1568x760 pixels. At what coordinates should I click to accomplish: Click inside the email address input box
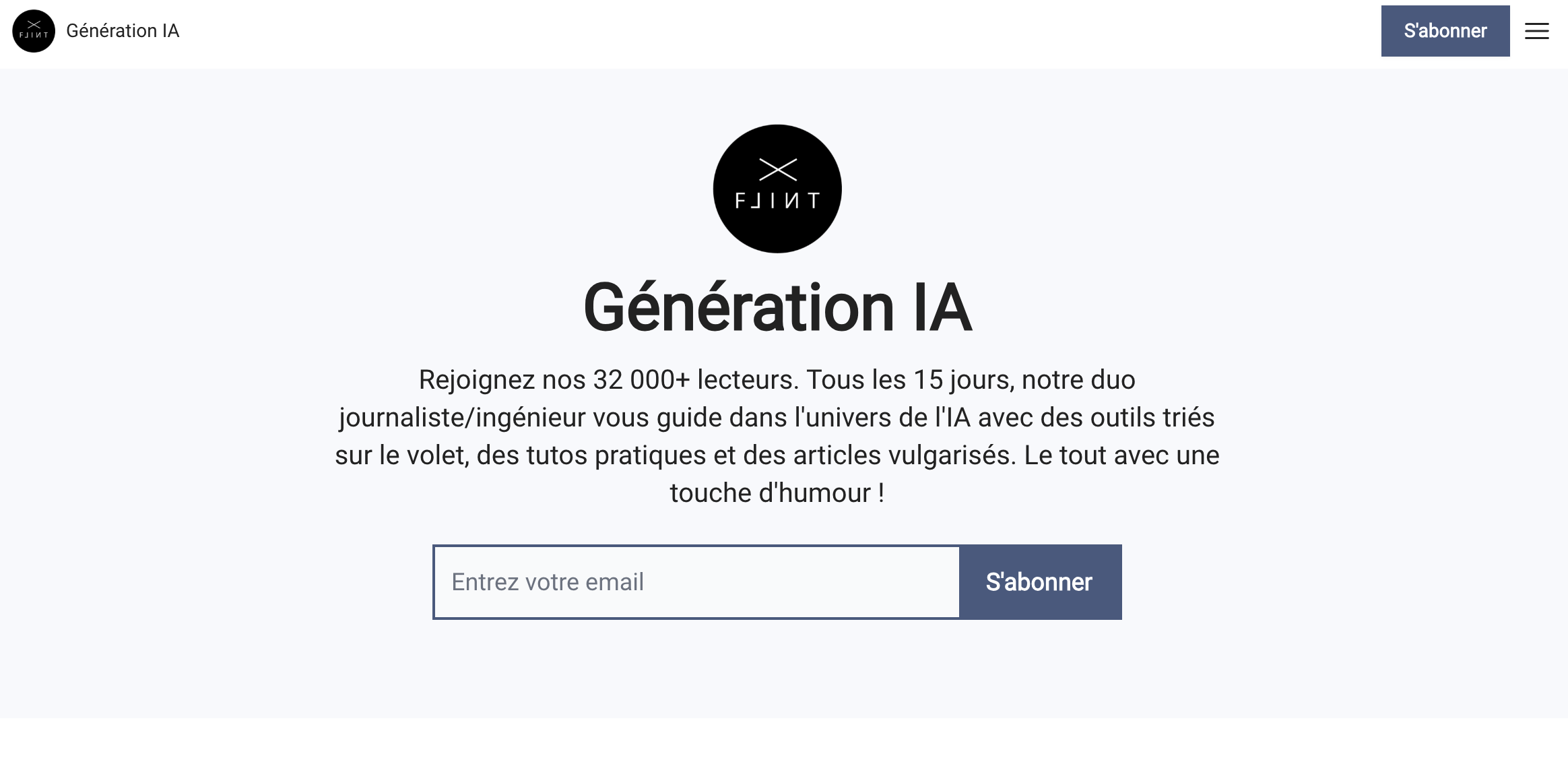[696, 582]
